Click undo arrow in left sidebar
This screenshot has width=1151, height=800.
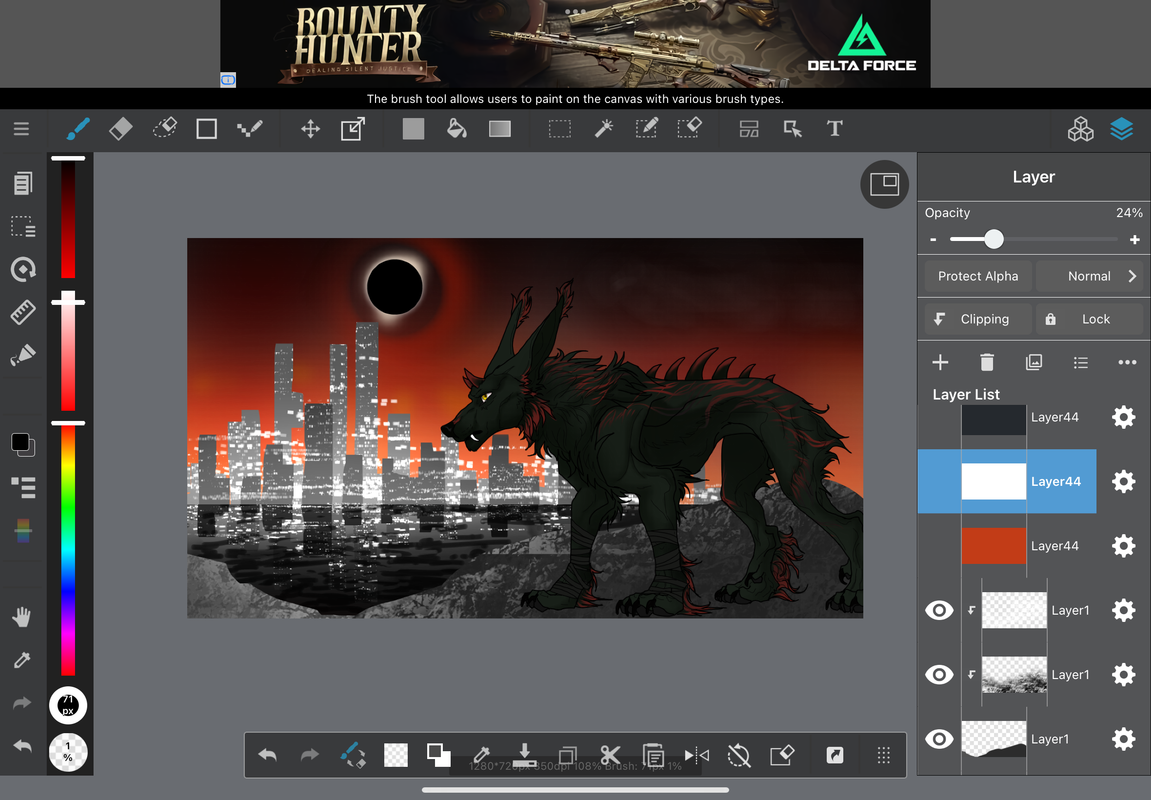(22, 746)
